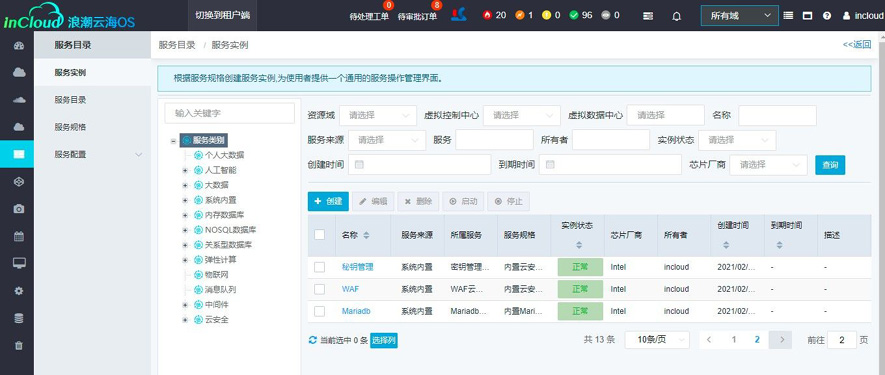Open the 10条/页 page size dropdown
Image resolution: width=885 pixels, height=375 pixels.
pyautogui.click(x=657, y=339)
